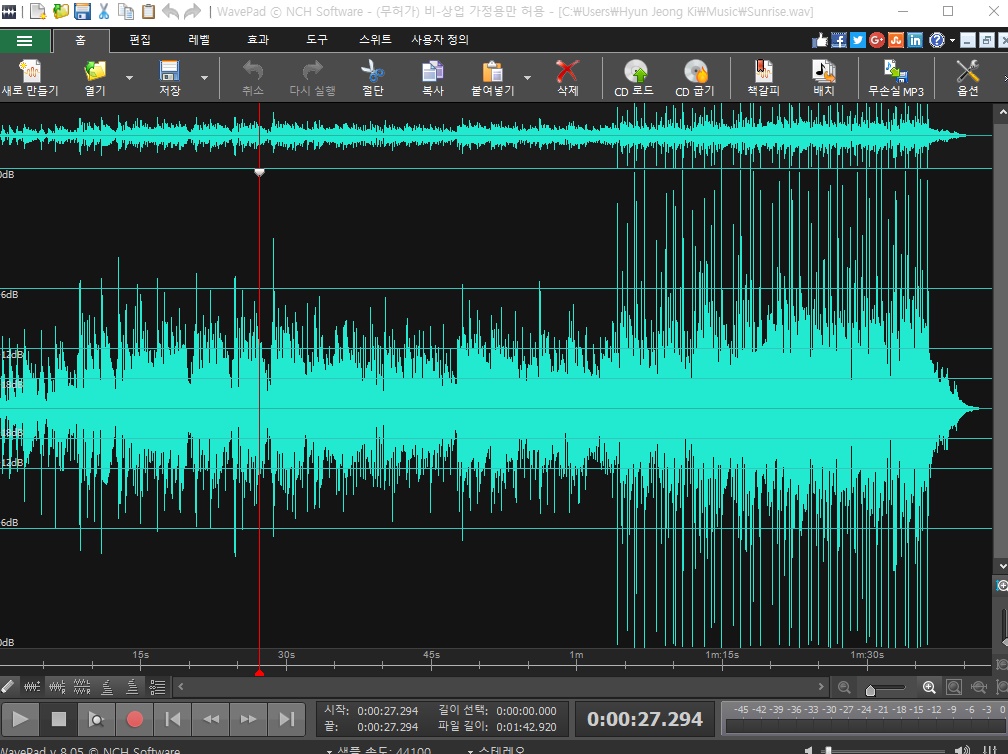Image resolution: width=1008 pixels, height=754 pixels.
Task: Toggle the single waveform view button
Action: coord(32,687)
